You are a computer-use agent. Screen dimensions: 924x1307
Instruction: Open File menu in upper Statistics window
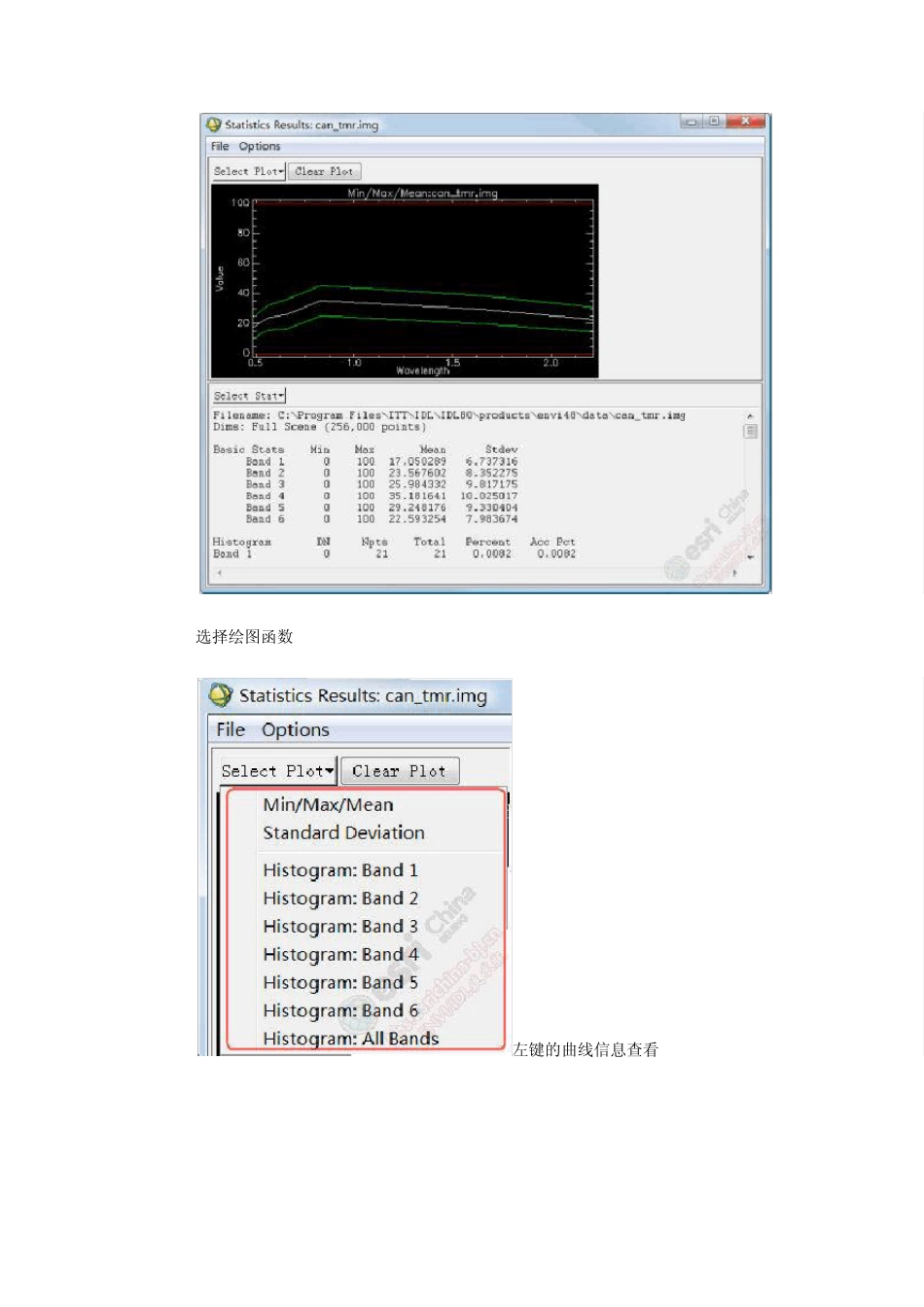[x=220, y=147]
